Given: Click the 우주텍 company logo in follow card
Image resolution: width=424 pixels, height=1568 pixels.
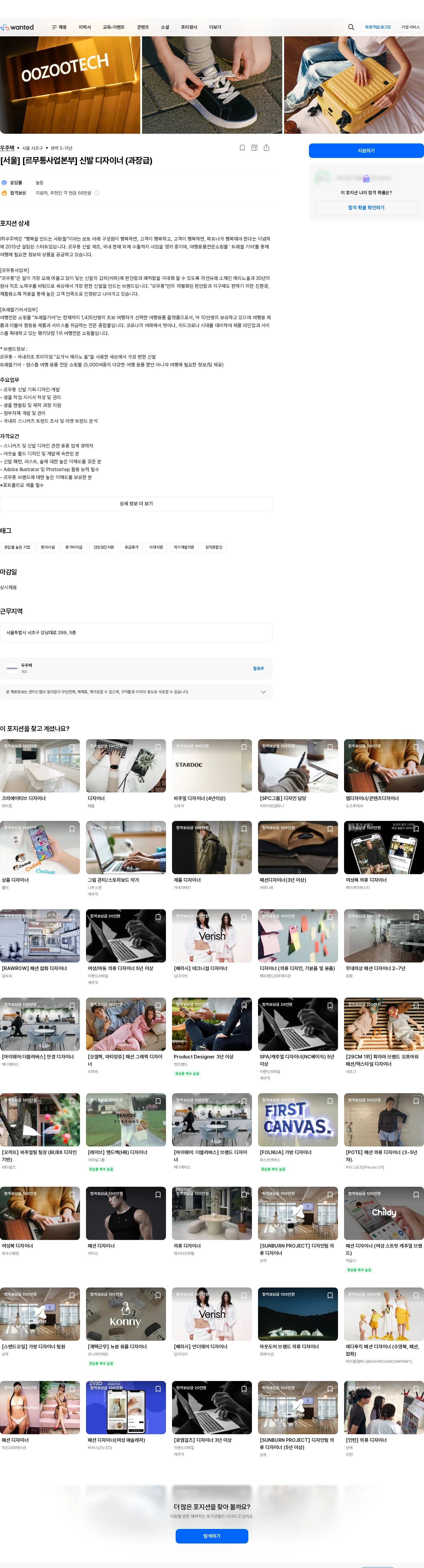Looking at the screenshot, I should coord(12,668).
